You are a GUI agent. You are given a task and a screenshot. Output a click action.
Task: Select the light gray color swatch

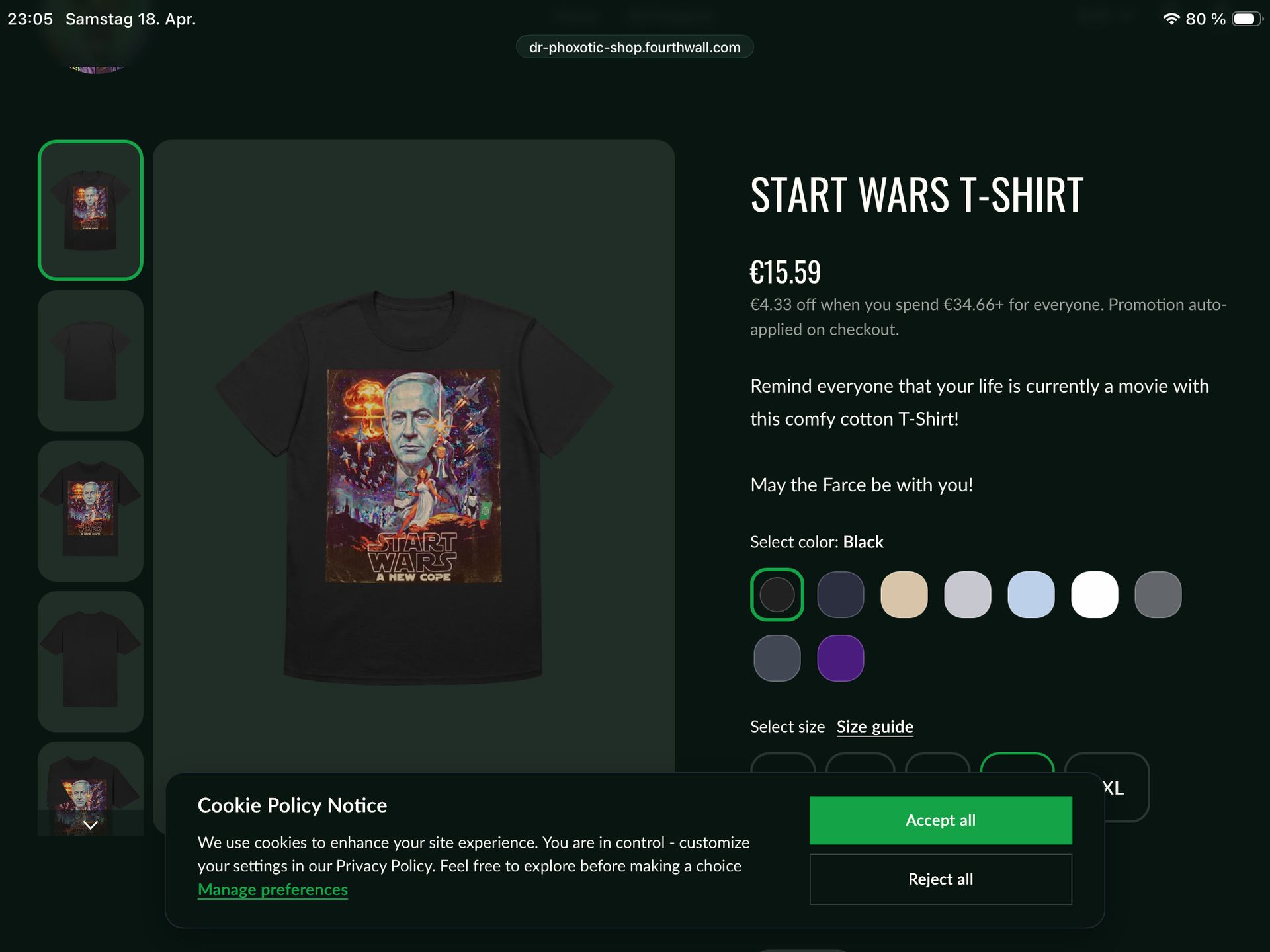tap(968, 594)
